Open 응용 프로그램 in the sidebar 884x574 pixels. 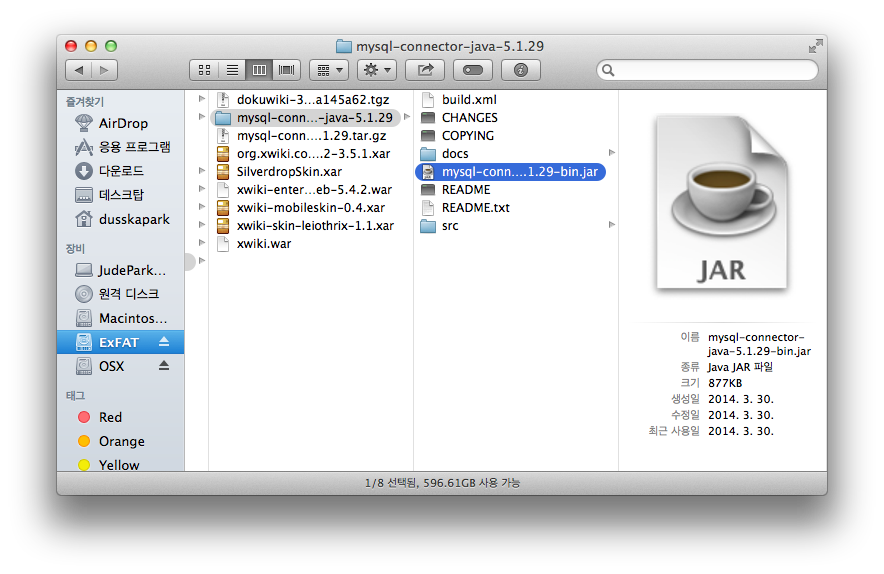[x=122, y=147]
